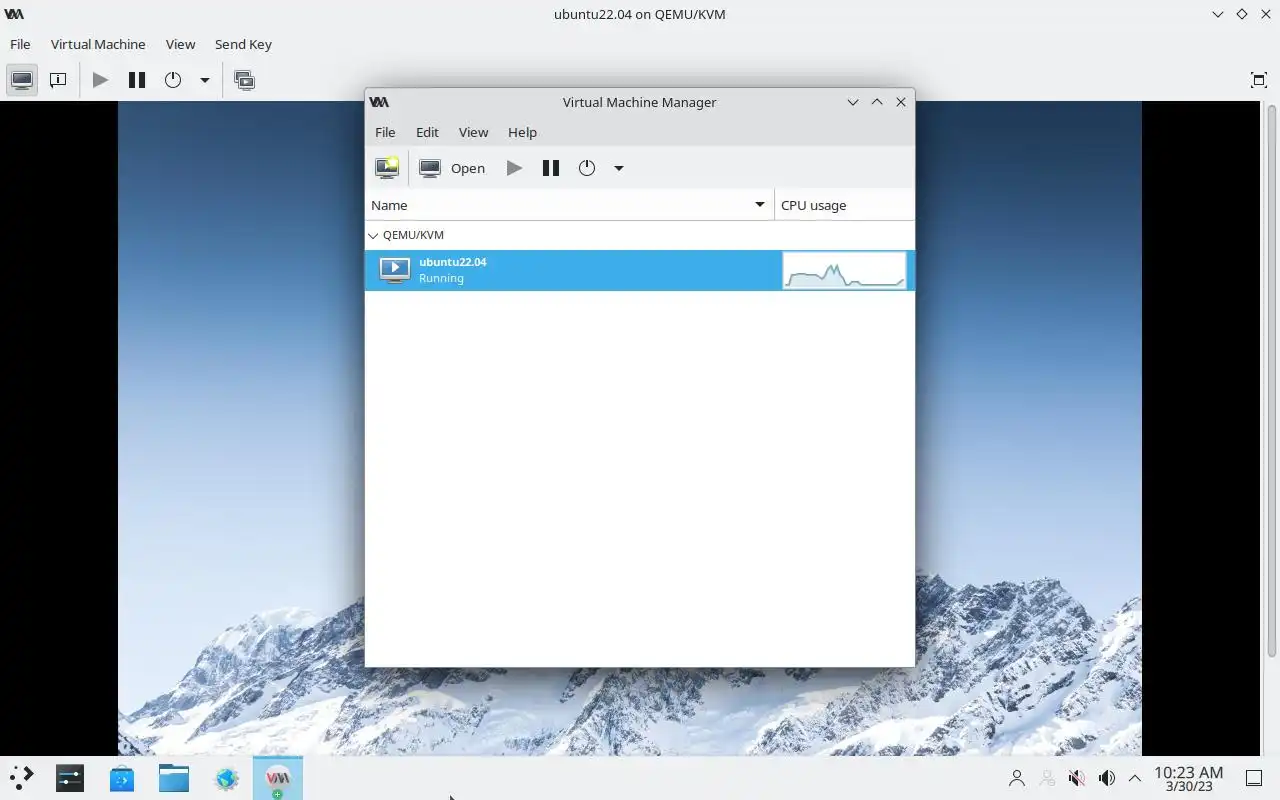Click the CPU usage column header
This screenshot has width=1280, height=800.
pos(844,205)
